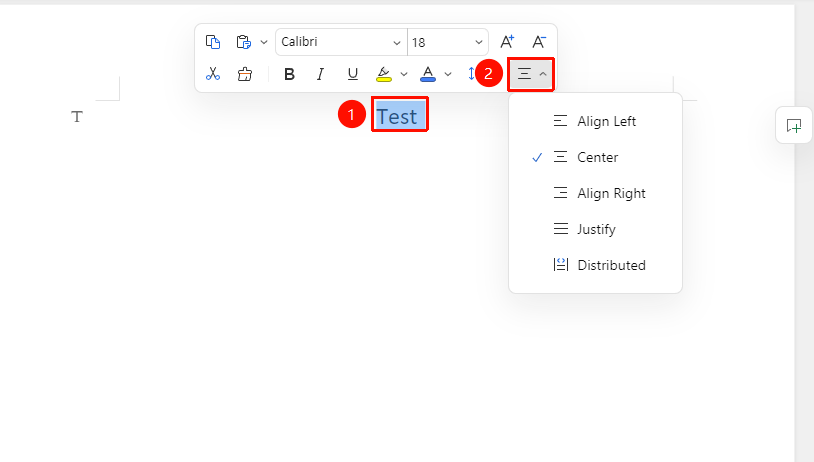Choose Center alignment from the menu
The width and height of the screenshot is (814, 462).
tap(595, 157)
